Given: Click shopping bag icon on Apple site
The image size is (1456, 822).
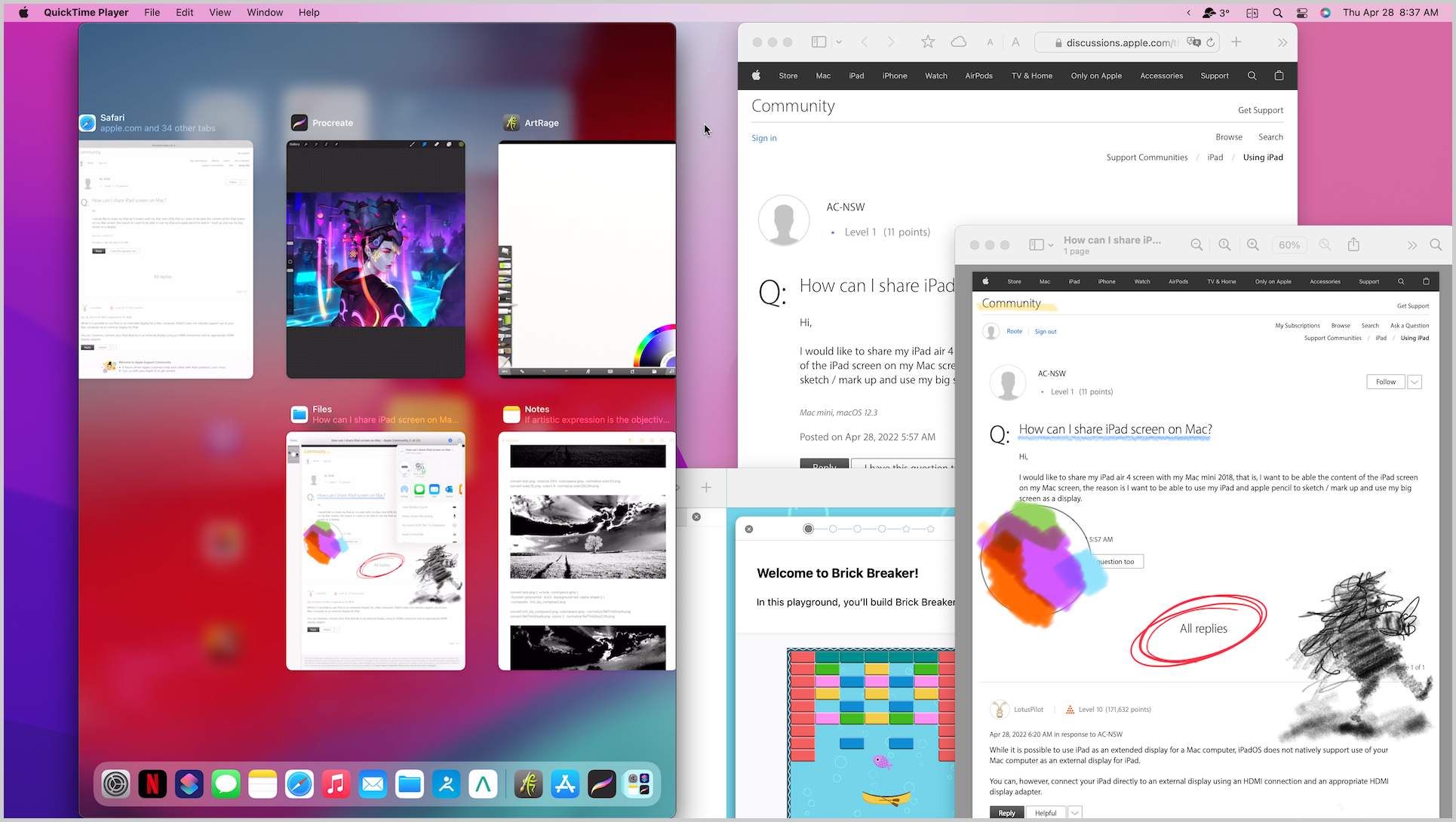Looking at the screenshot, I should (1279, 75).
